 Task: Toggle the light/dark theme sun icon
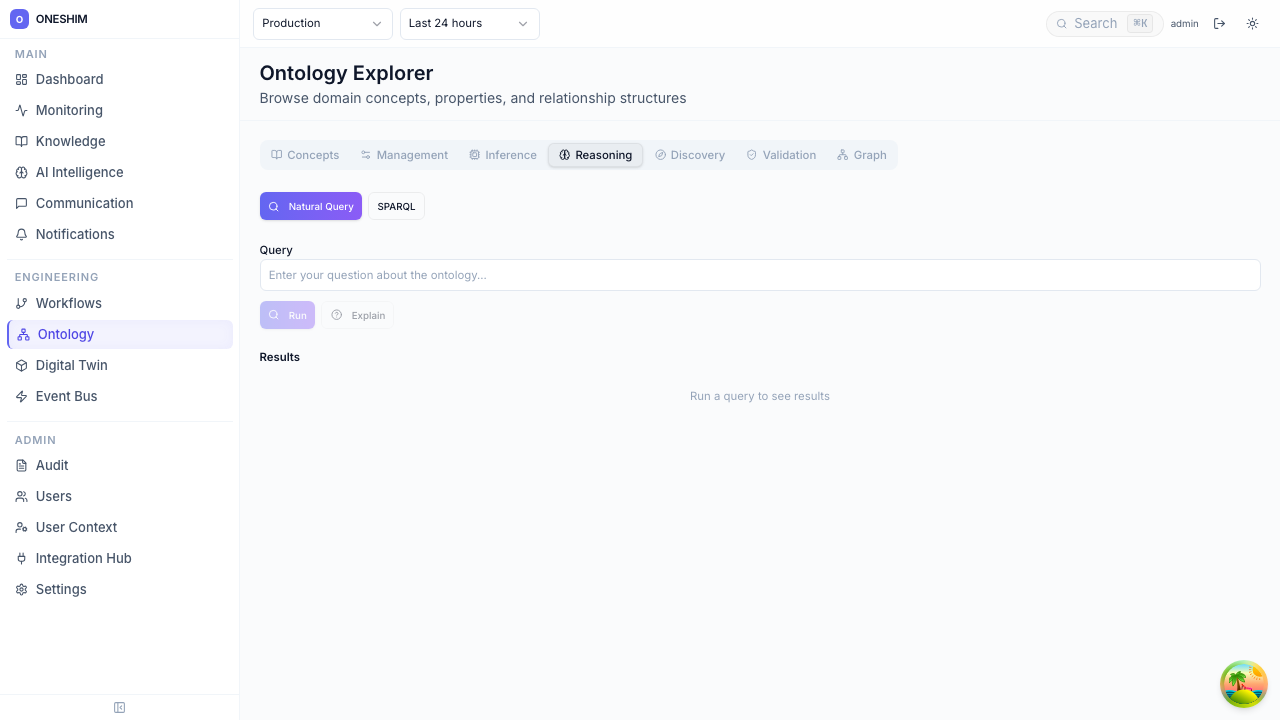(x=1252, y=24)
